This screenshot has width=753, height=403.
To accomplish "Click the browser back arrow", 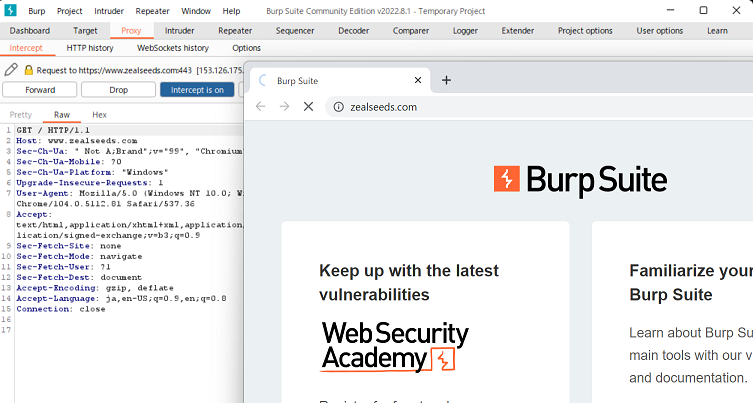I will [x=260, y=107].
